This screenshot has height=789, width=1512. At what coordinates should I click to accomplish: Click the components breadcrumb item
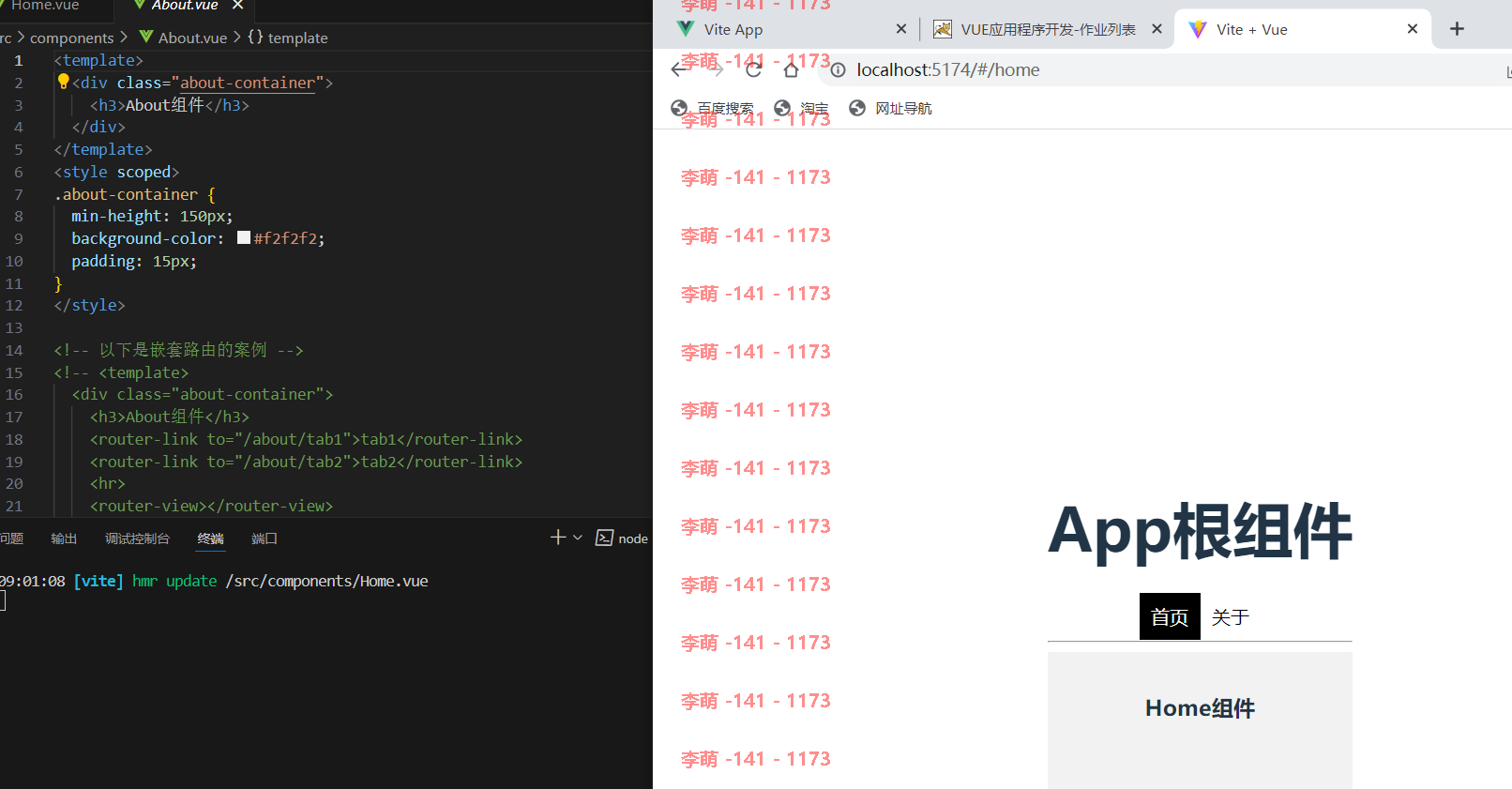71,38
